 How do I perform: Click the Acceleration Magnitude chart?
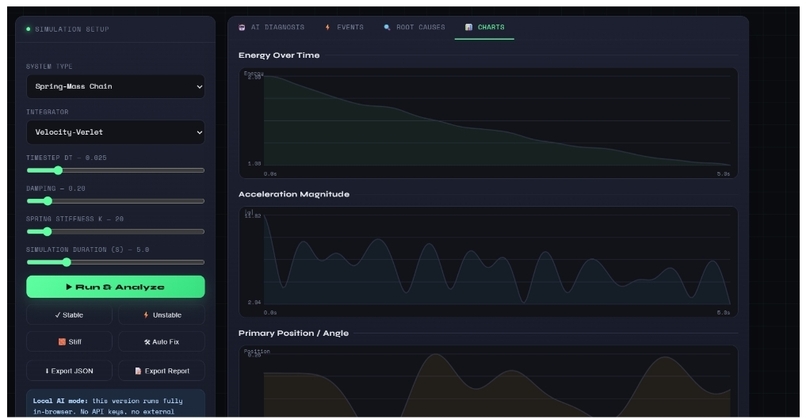pos(488,262)
